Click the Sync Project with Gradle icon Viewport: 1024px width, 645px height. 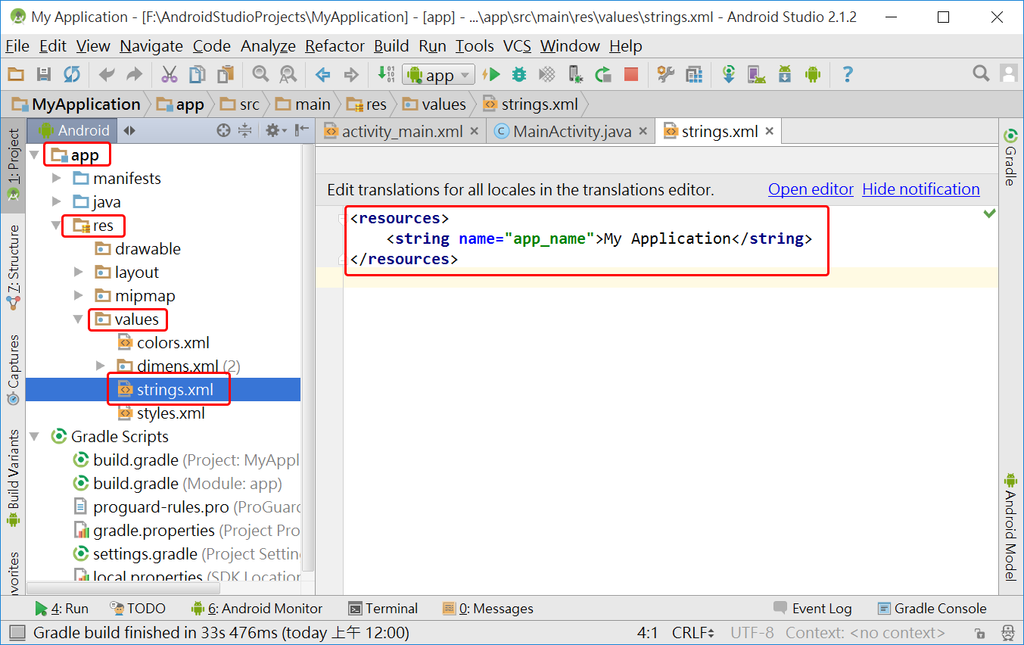pyautogui.click(x=729, y=74)
